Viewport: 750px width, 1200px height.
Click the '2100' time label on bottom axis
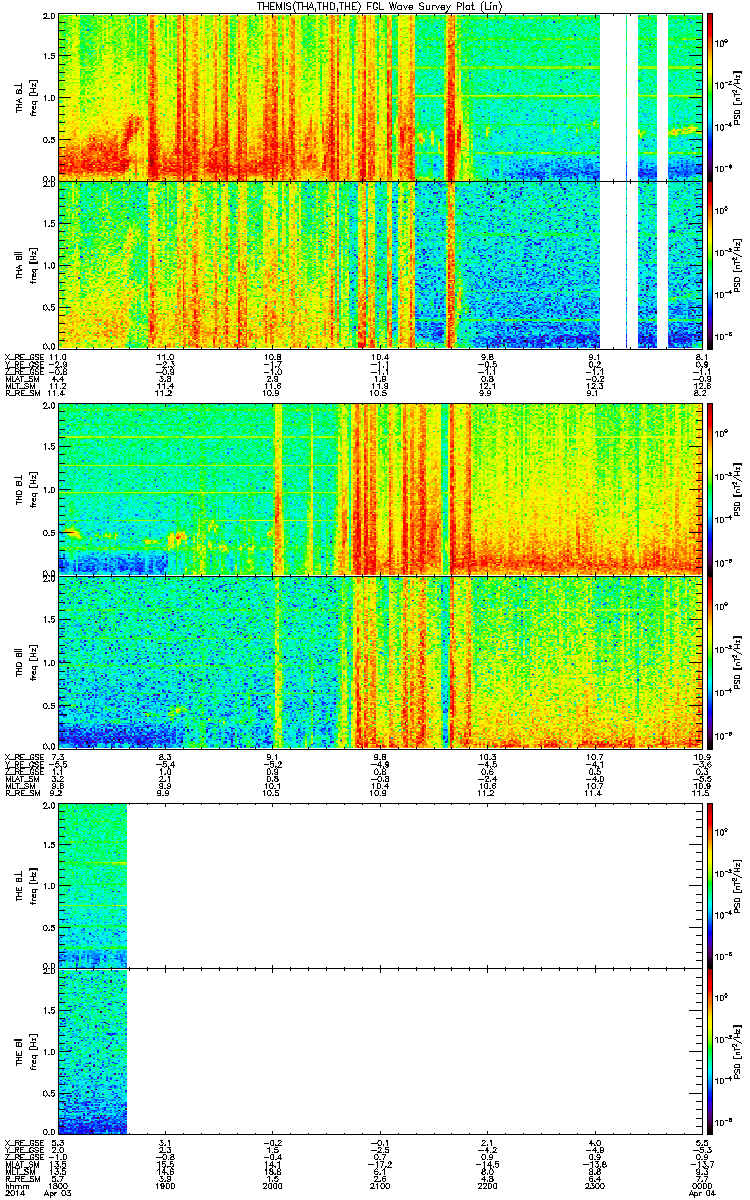tap(380, 1187)
